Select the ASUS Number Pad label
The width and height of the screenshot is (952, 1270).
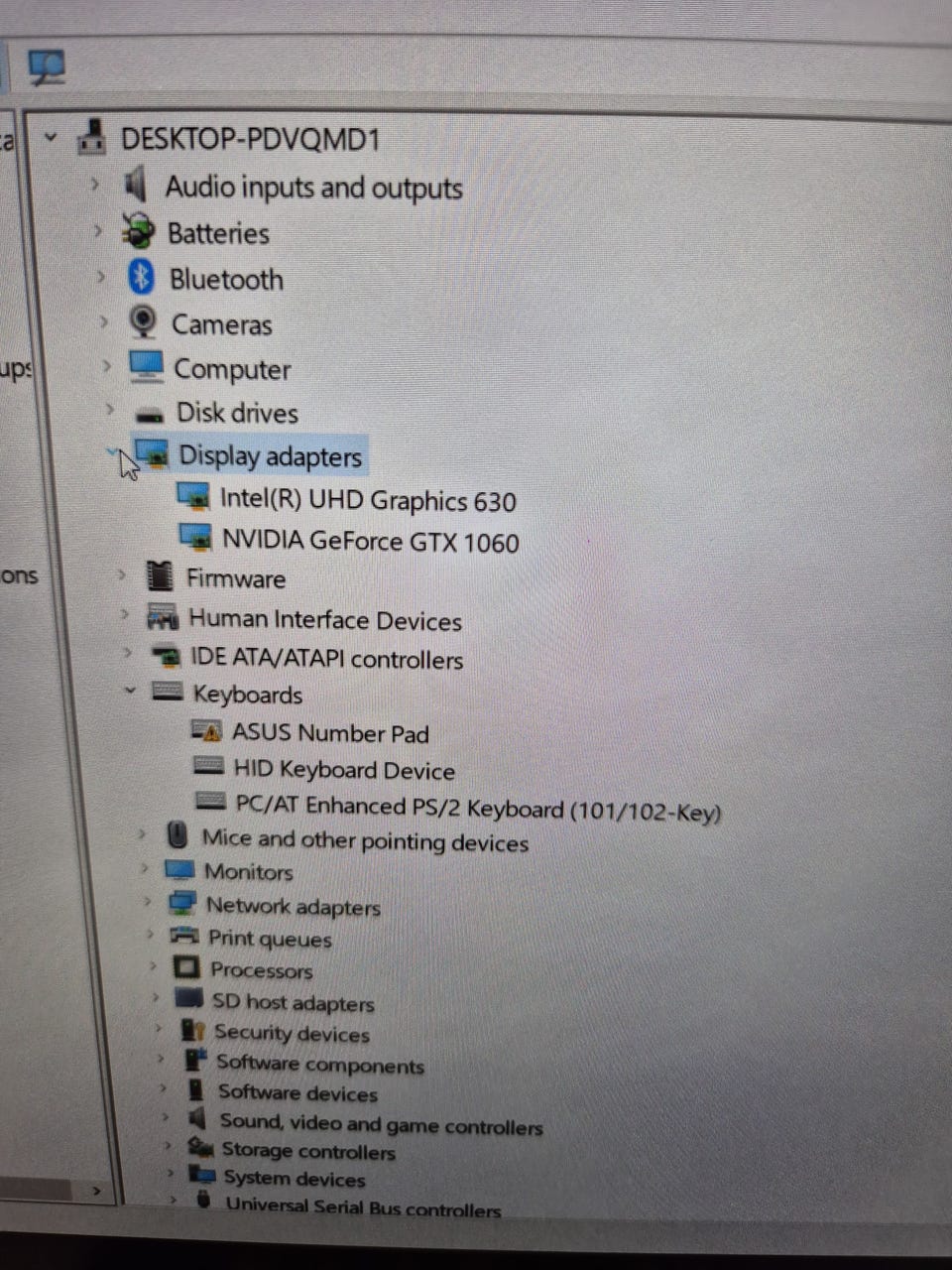coord(330,733)
